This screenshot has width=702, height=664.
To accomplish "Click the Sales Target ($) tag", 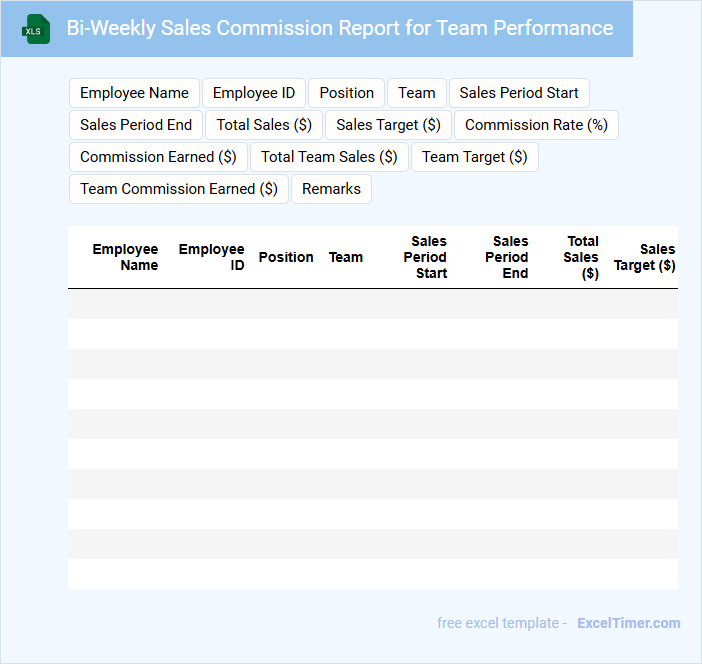I will [x=388, y=125].
